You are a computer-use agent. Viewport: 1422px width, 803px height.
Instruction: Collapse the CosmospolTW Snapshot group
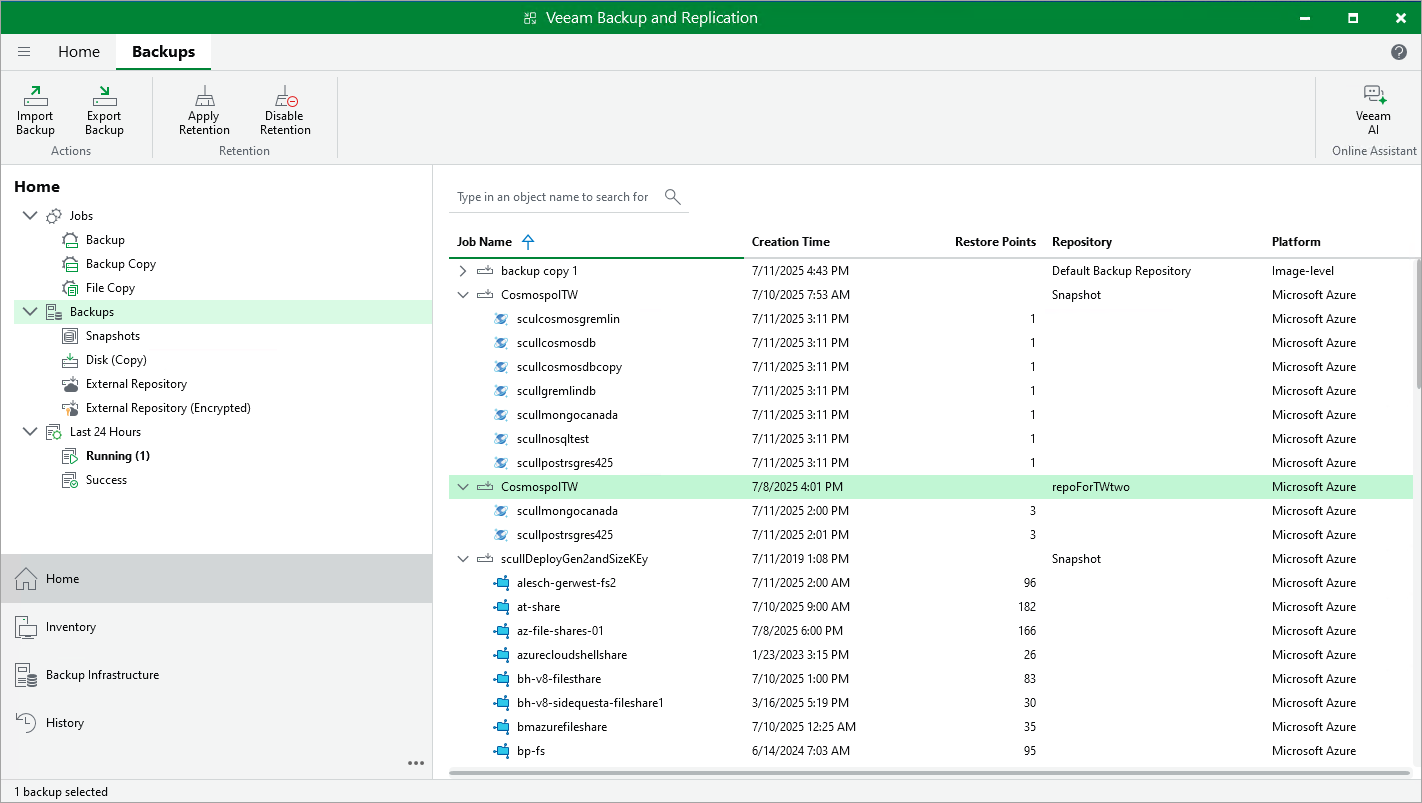(462, 295)
